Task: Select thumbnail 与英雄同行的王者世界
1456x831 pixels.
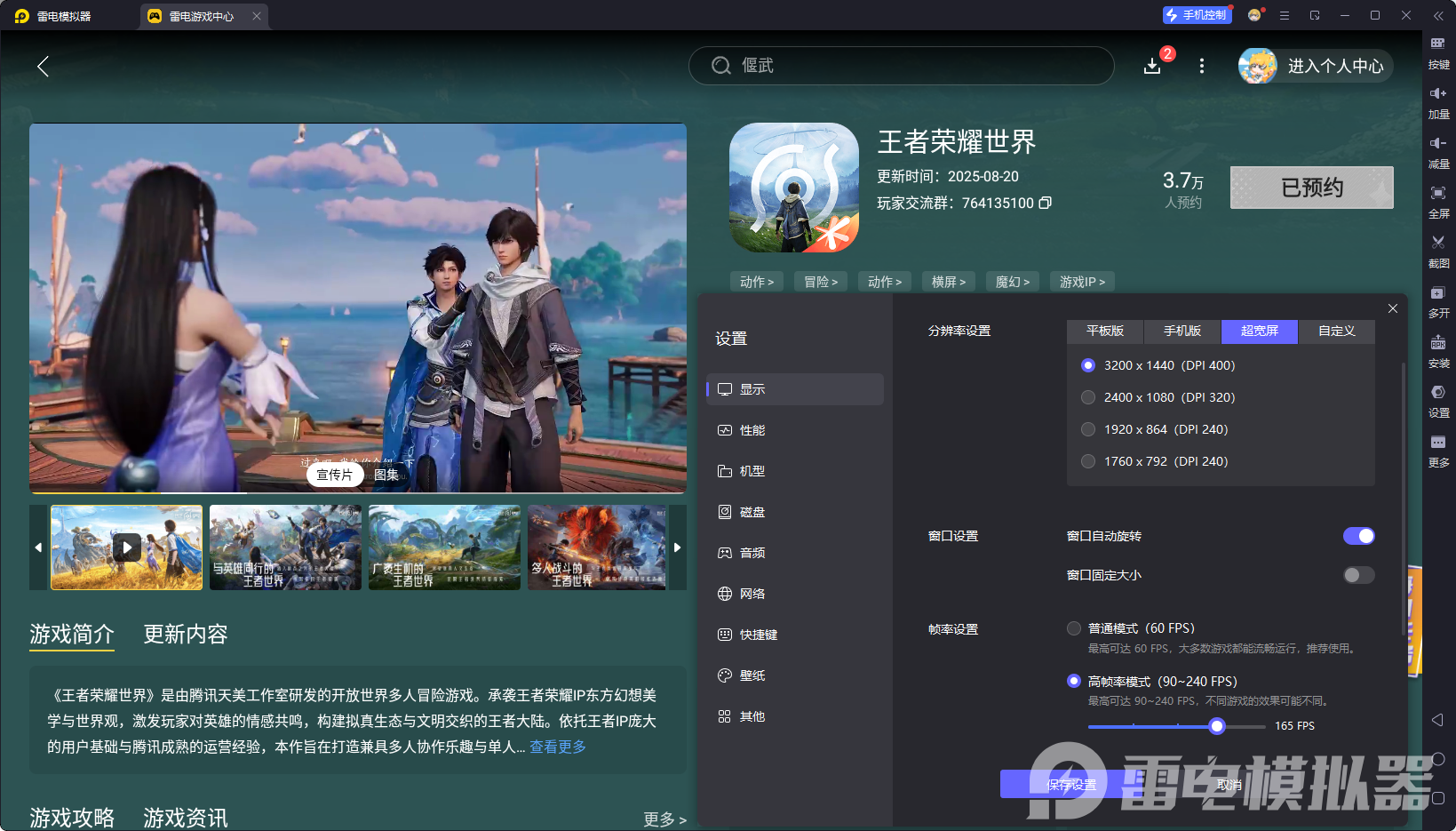Action: pyautogui.click(x=285, y=547)
